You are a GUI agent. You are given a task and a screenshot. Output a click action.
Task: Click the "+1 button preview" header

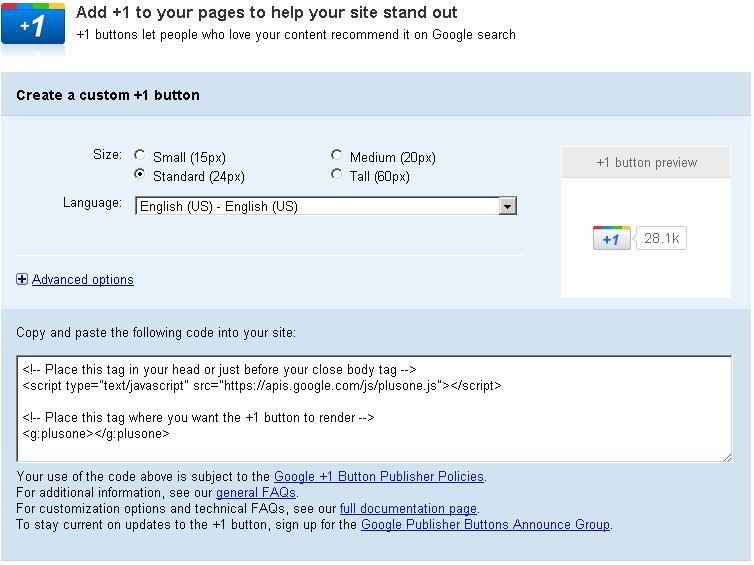(646, 163)
